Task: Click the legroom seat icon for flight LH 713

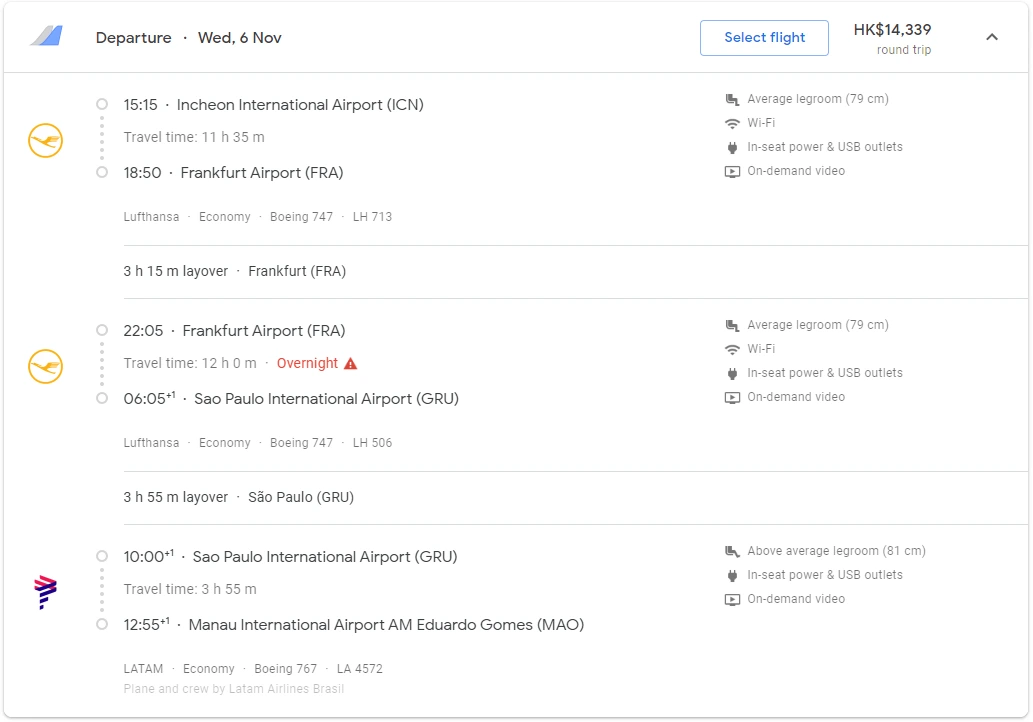Action: point(732,99)
